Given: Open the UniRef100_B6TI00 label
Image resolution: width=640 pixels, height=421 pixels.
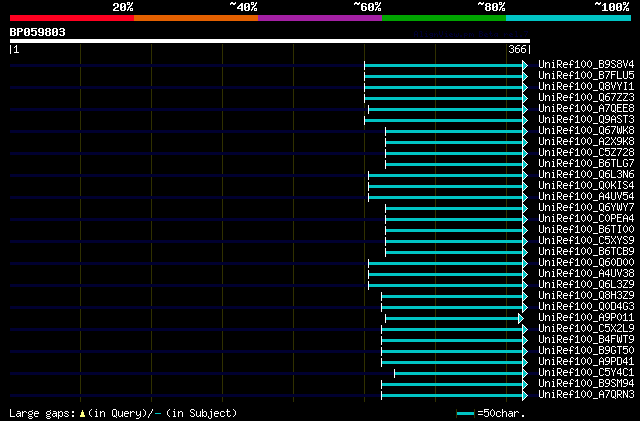Looking at the screenshot, I should pyautogui.click(x=586, y=230).
